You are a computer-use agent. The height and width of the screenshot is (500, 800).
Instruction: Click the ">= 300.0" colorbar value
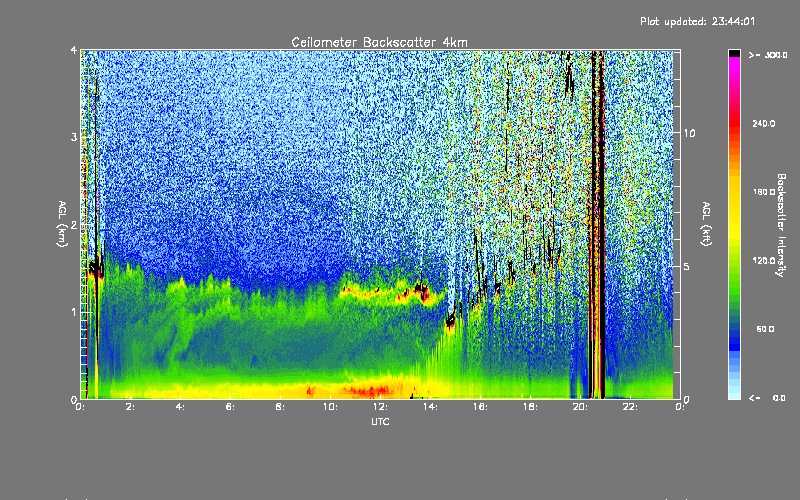(768, 55)
